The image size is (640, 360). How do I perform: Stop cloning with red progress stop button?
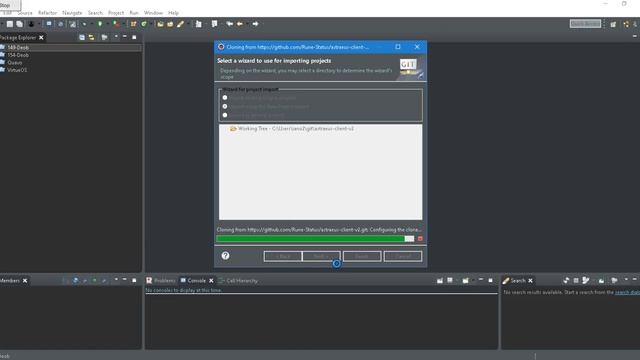click(420, 239)
